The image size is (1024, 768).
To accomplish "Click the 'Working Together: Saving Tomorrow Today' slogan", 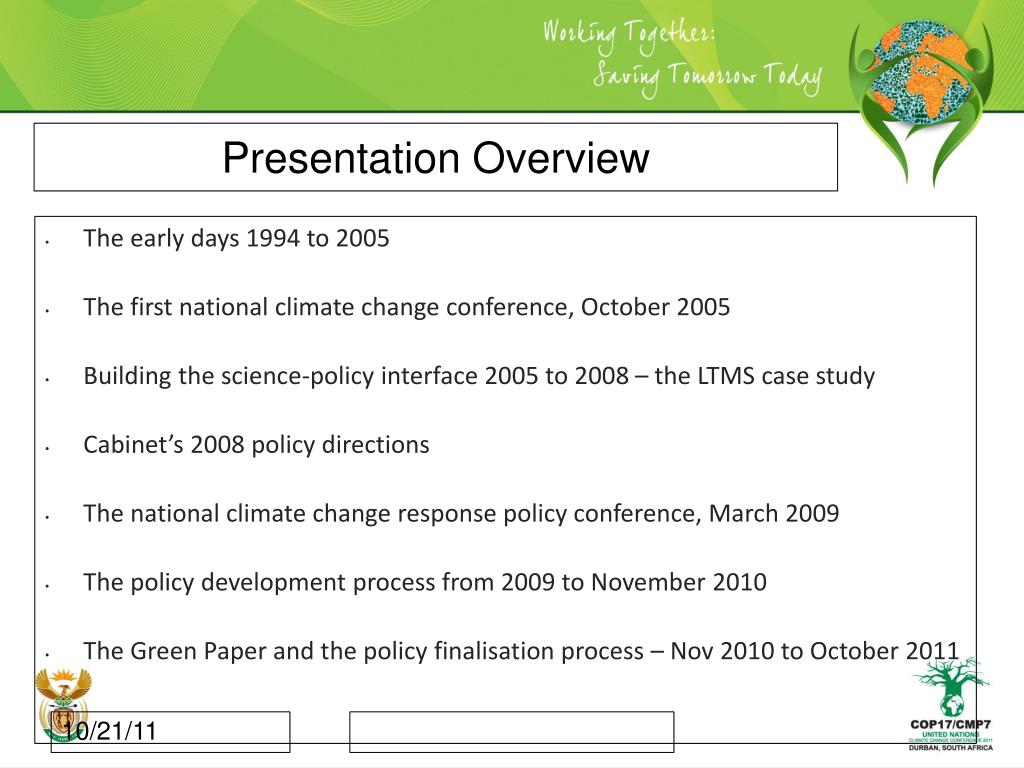I will (x=681, y=57).
